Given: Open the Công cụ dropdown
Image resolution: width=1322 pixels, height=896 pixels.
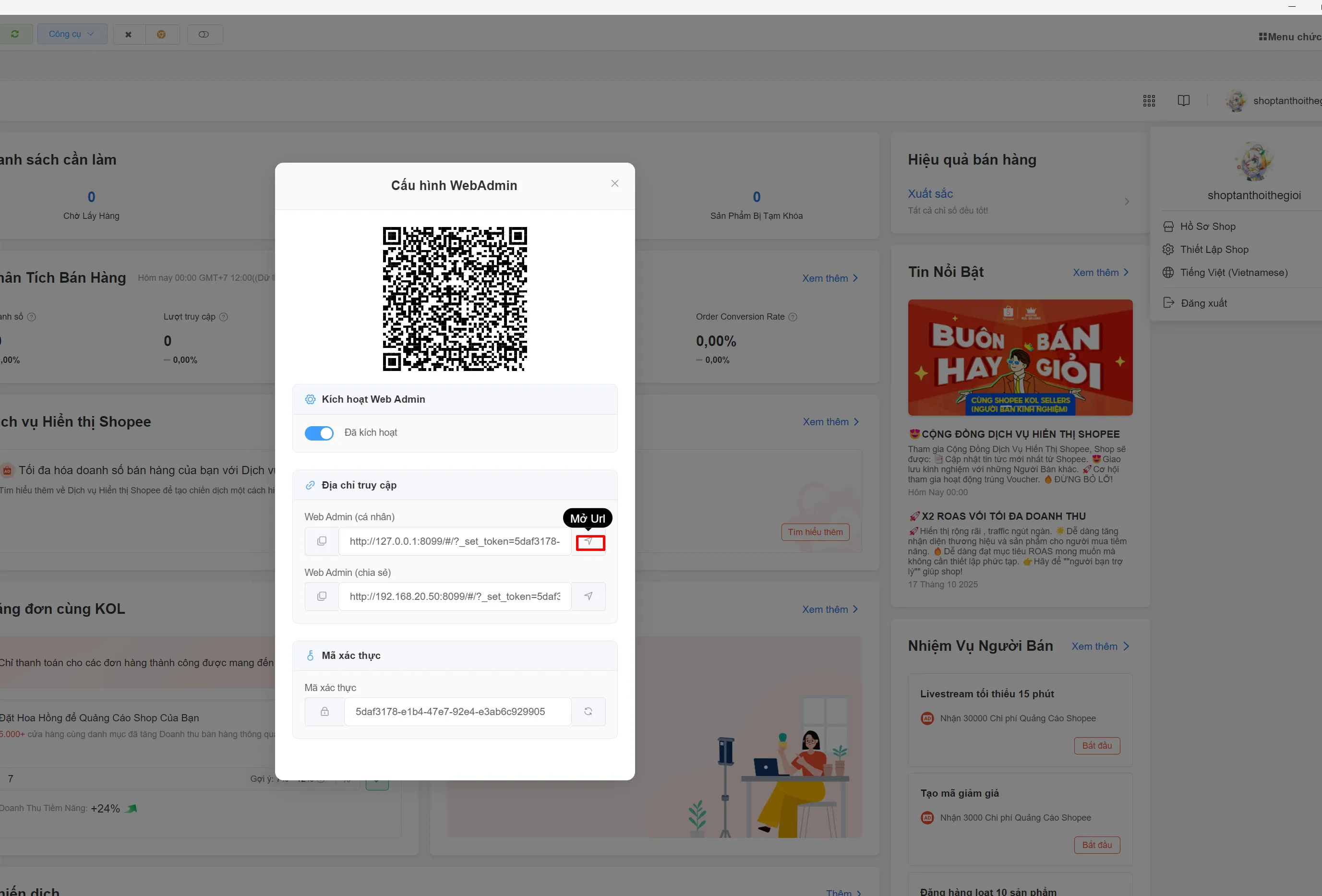Looking at the screenshot, I should 72,34.
